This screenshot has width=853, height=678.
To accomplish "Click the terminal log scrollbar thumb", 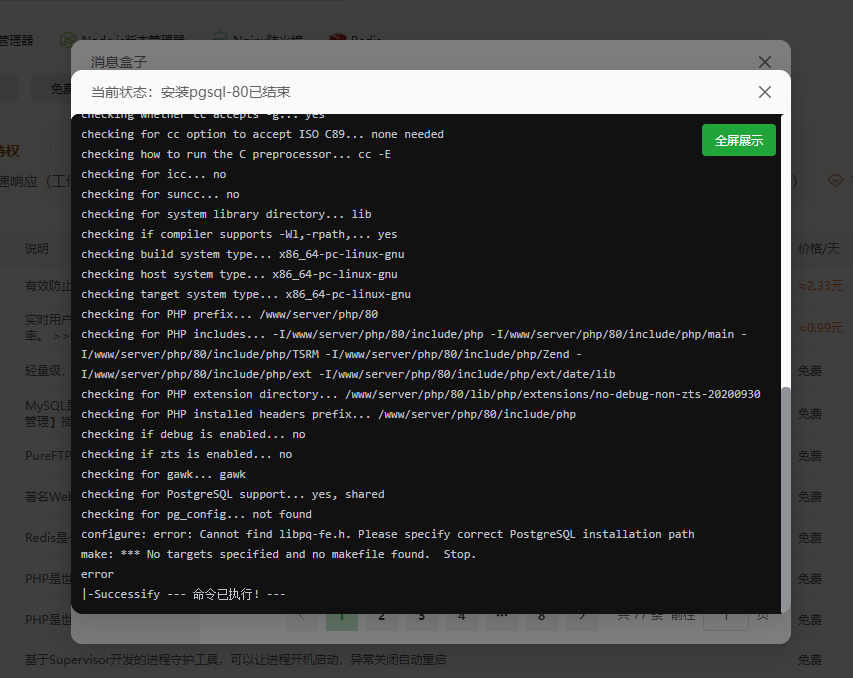I will (785, 498).
